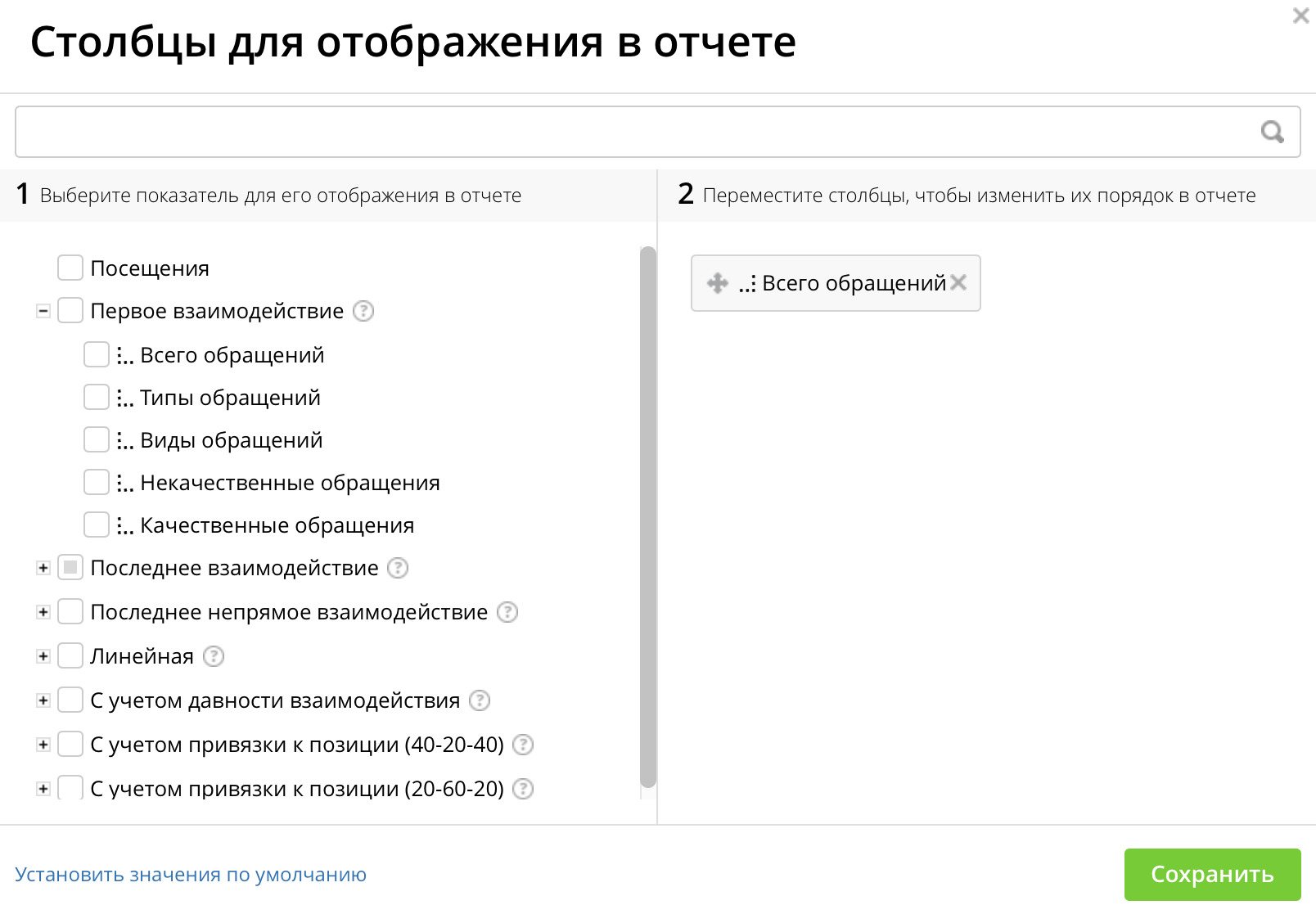
Task: Click Первое взаимодействие tree label
Action: (217, 311)
